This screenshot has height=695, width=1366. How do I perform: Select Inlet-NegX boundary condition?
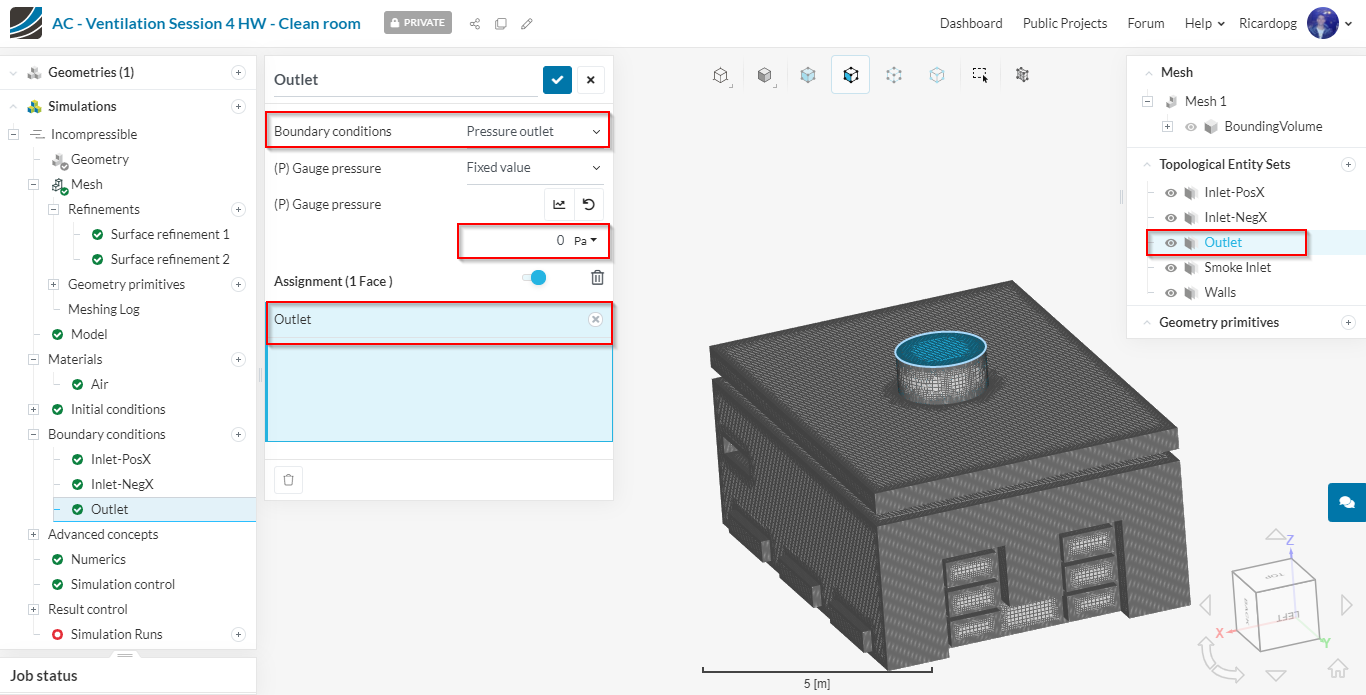click(122, 484)
